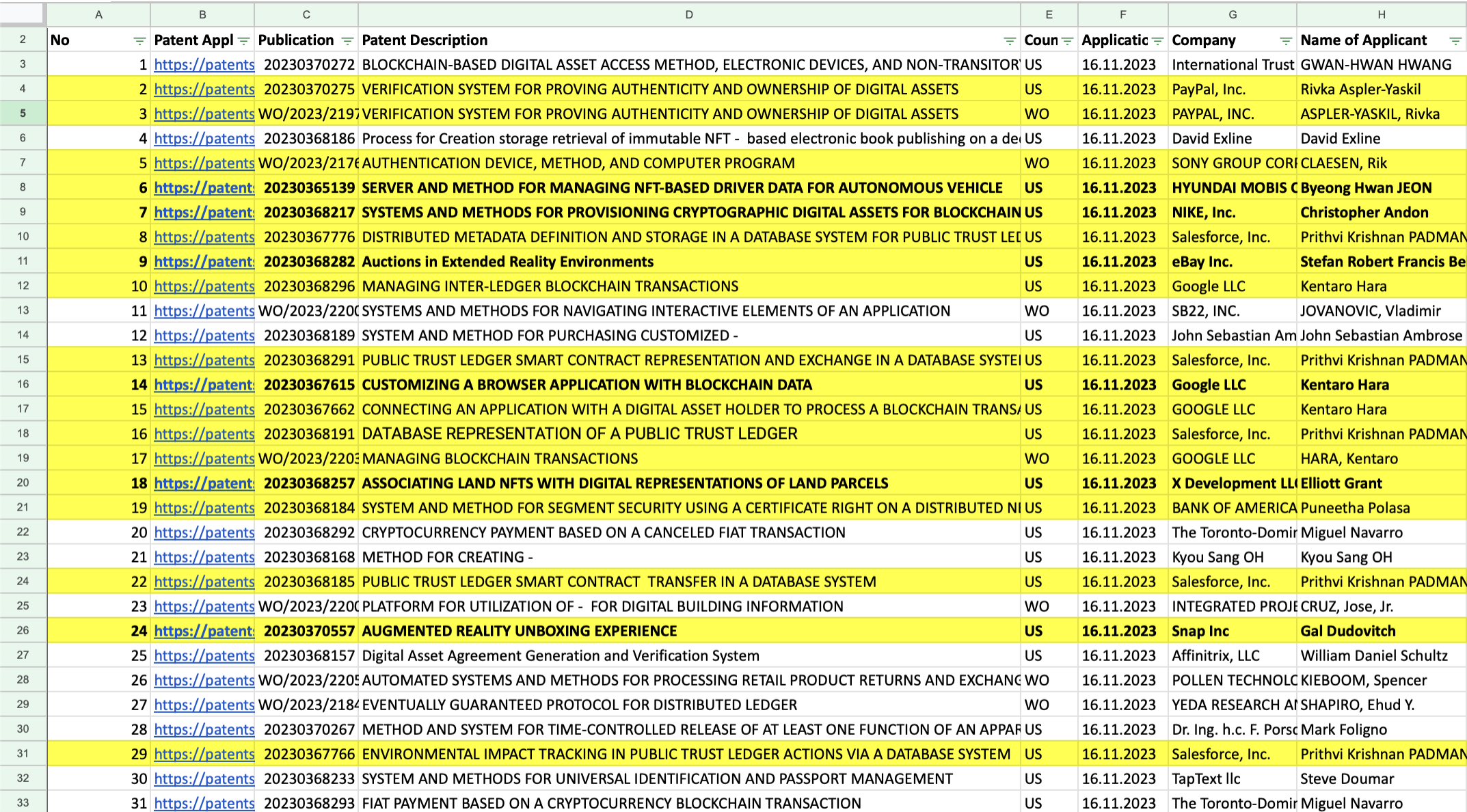Open filter icon for Name of Applicant column
Image resolution: width=1467 pixels, height=812 pixels.
point(1455,41)
